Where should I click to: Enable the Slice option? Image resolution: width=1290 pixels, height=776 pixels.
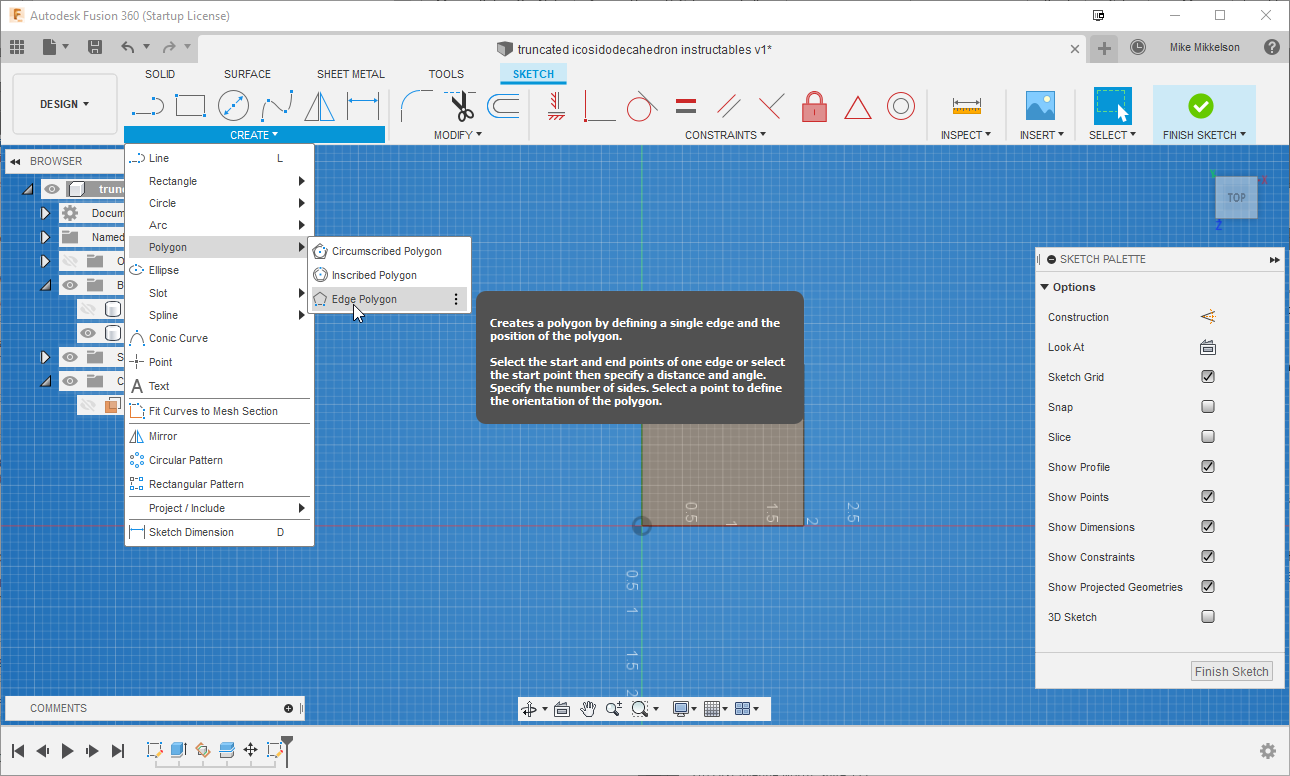click(1207, 437)
